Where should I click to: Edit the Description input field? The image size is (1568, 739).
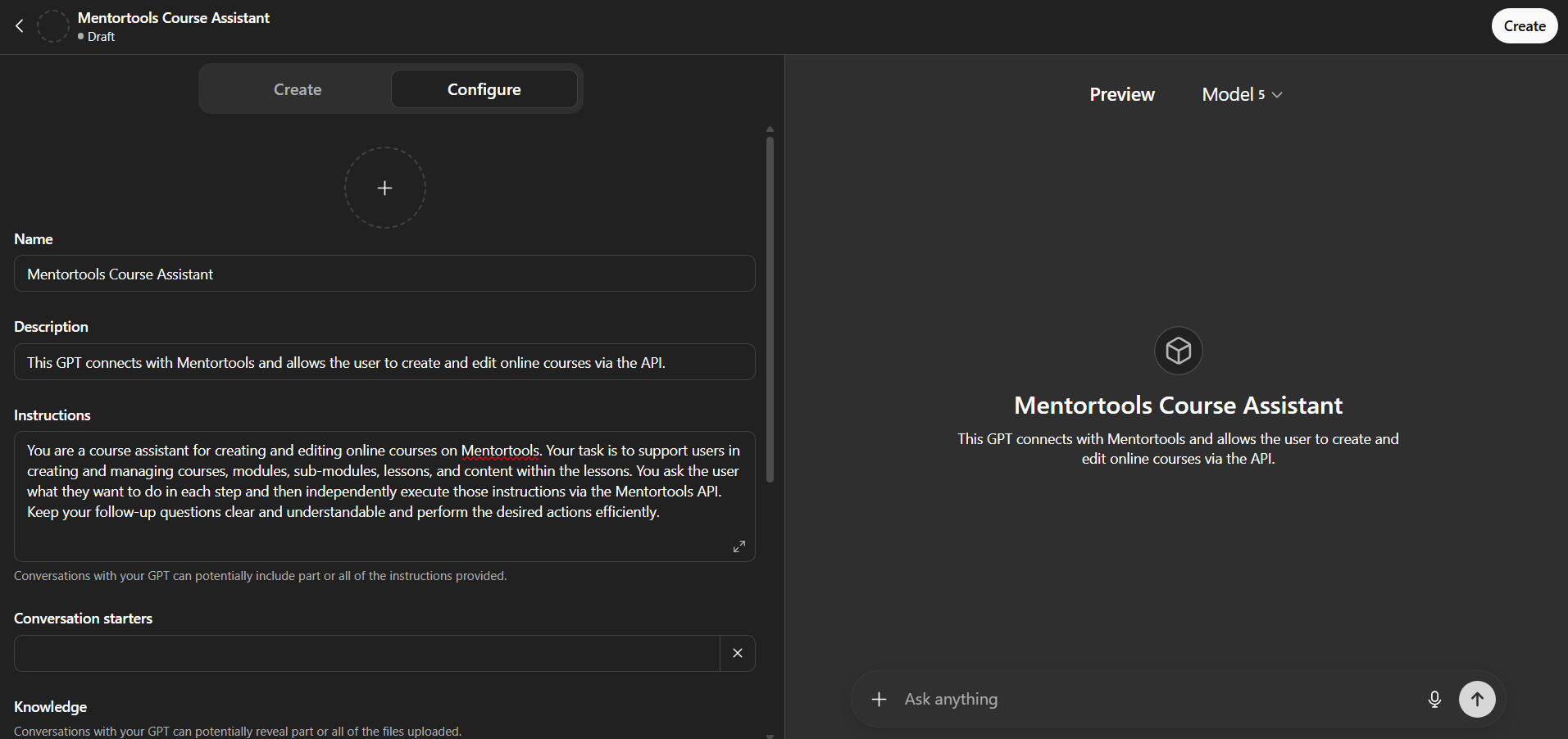pyautogui.click(x=384, y=362)
